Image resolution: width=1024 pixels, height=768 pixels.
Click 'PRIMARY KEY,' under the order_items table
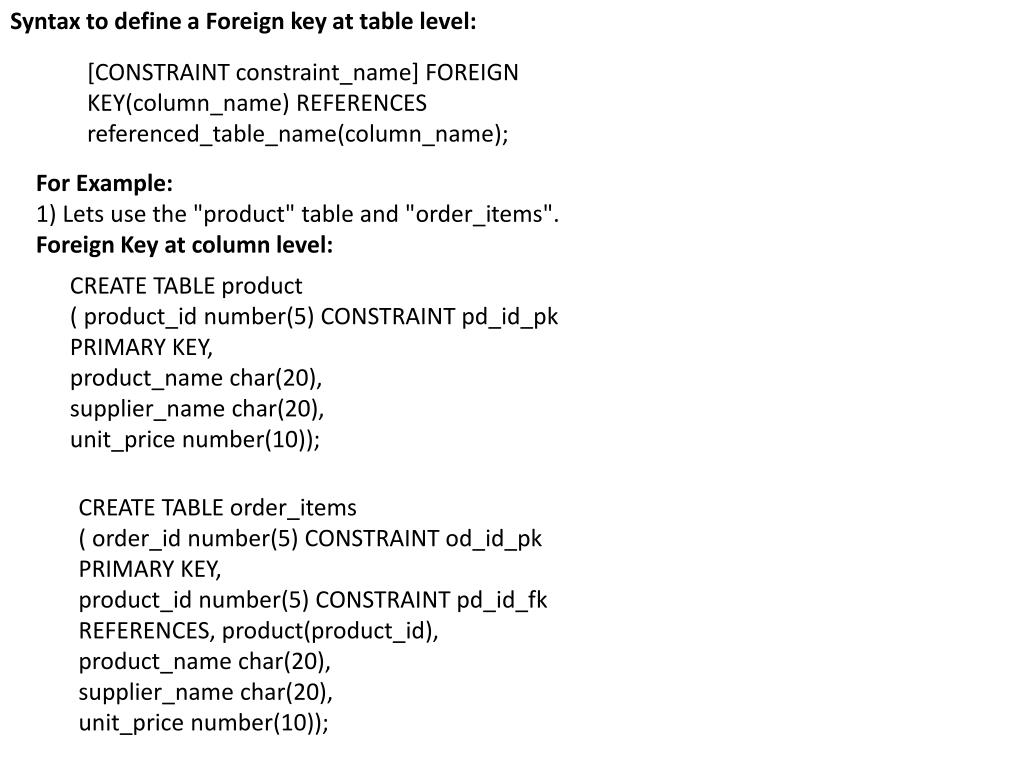150,569
